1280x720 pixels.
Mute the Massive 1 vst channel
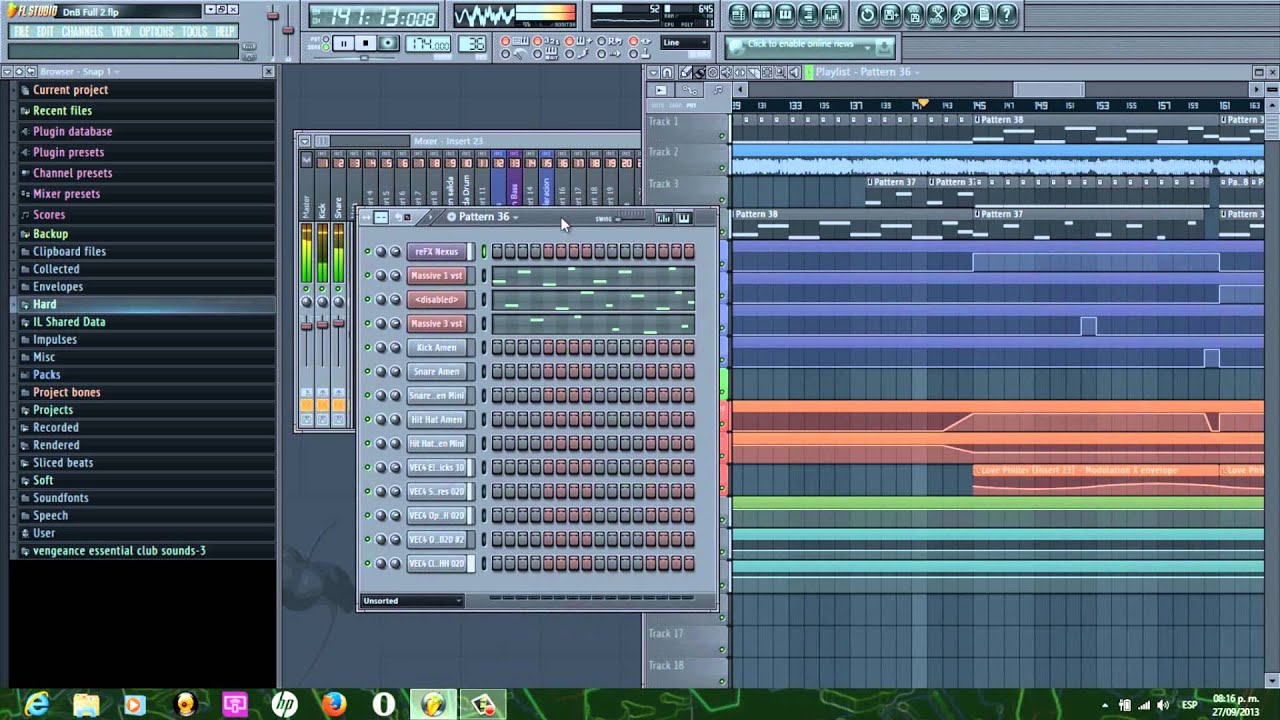[367, 276]
